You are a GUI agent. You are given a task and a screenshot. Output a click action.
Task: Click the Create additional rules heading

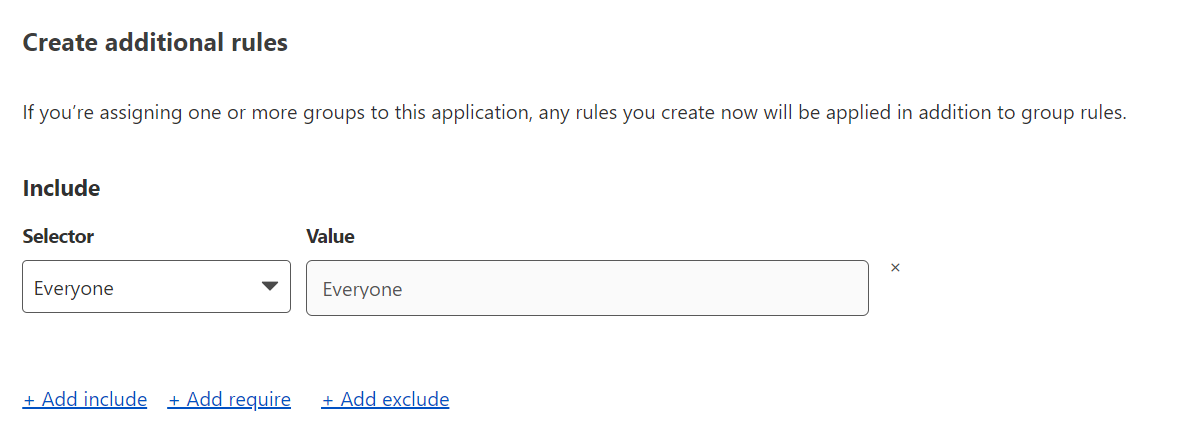pos(155,43)
